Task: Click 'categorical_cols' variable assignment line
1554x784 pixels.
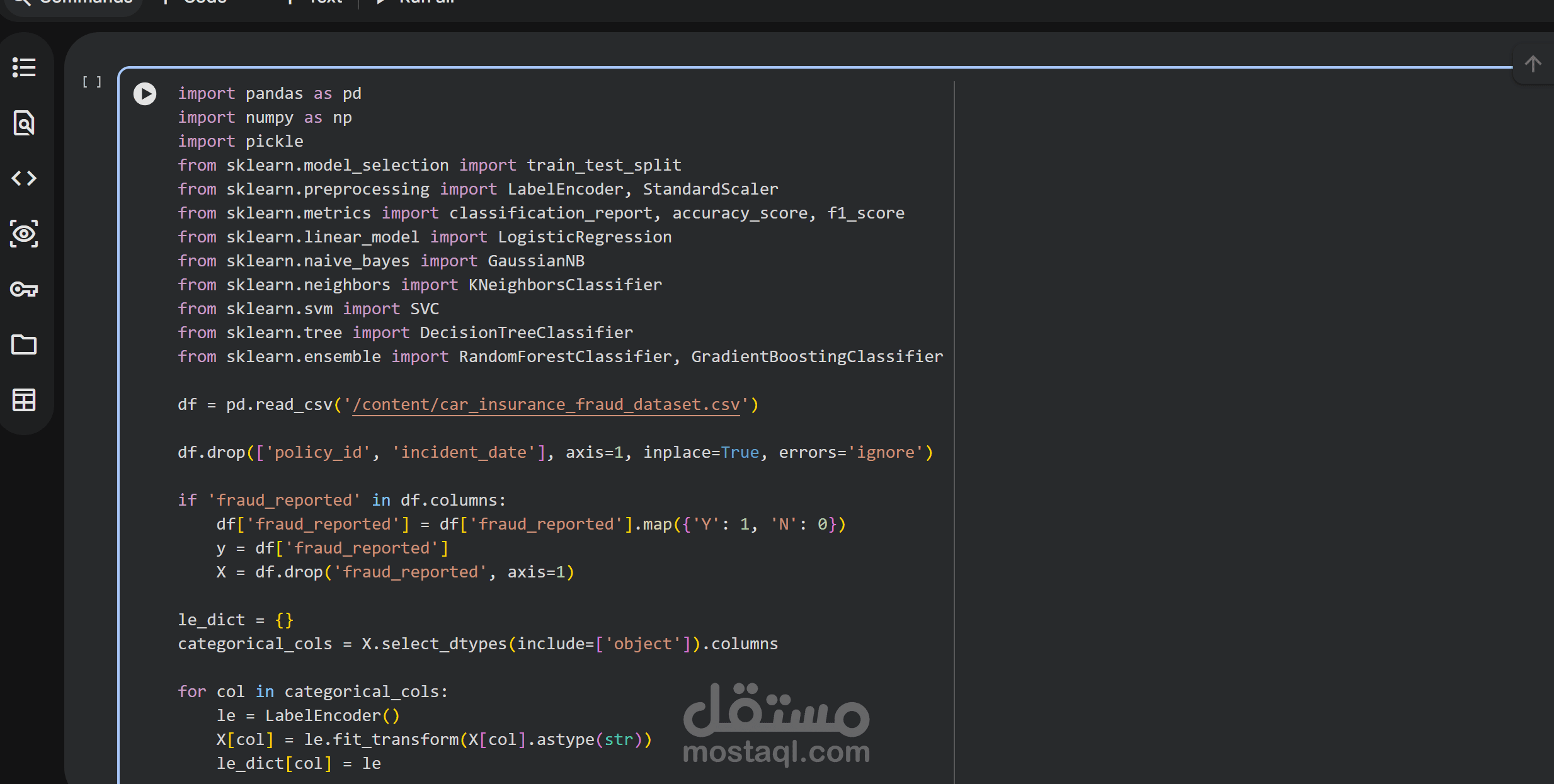Action: (254, 644)
